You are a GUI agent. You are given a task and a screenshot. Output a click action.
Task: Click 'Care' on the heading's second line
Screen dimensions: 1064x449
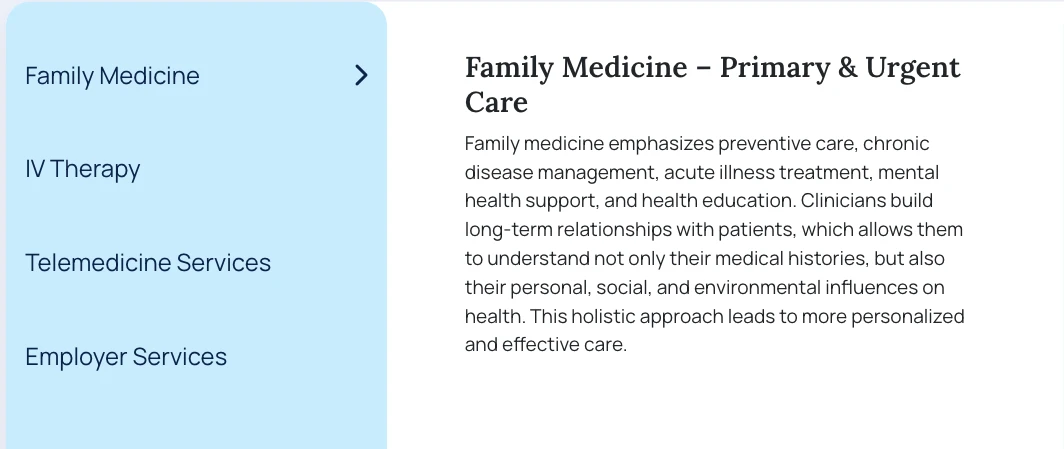(x=496, y=102)
